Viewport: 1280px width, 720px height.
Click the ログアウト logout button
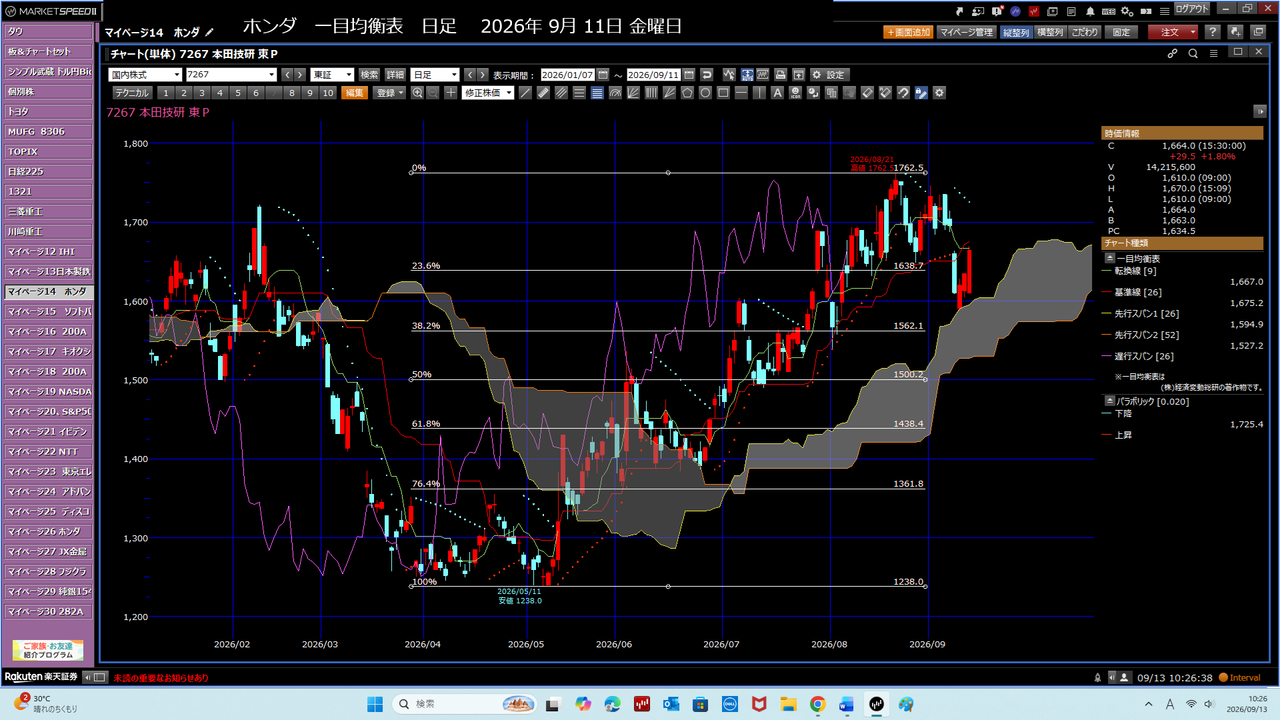[x=1192, y=9]
